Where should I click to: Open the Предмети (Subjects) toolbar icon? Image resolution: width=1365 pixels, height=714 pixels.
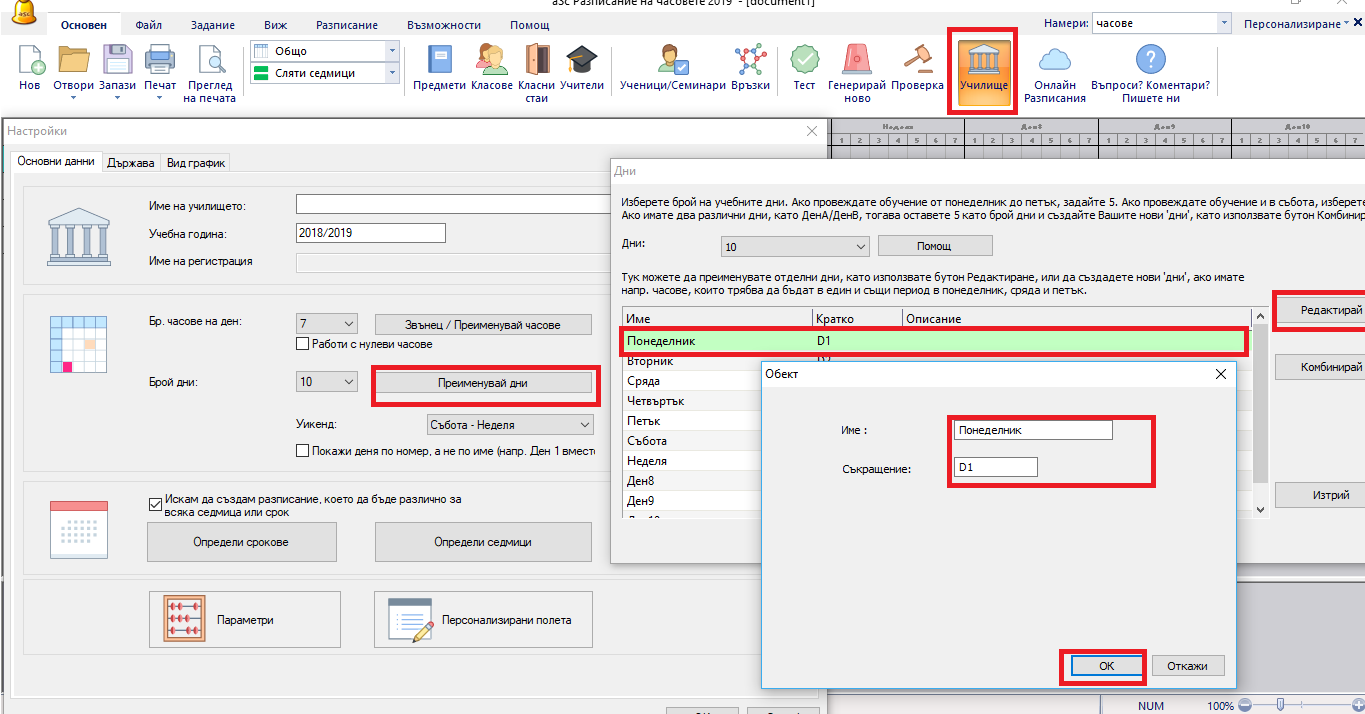pyautogui.click(x=440, y=62)
